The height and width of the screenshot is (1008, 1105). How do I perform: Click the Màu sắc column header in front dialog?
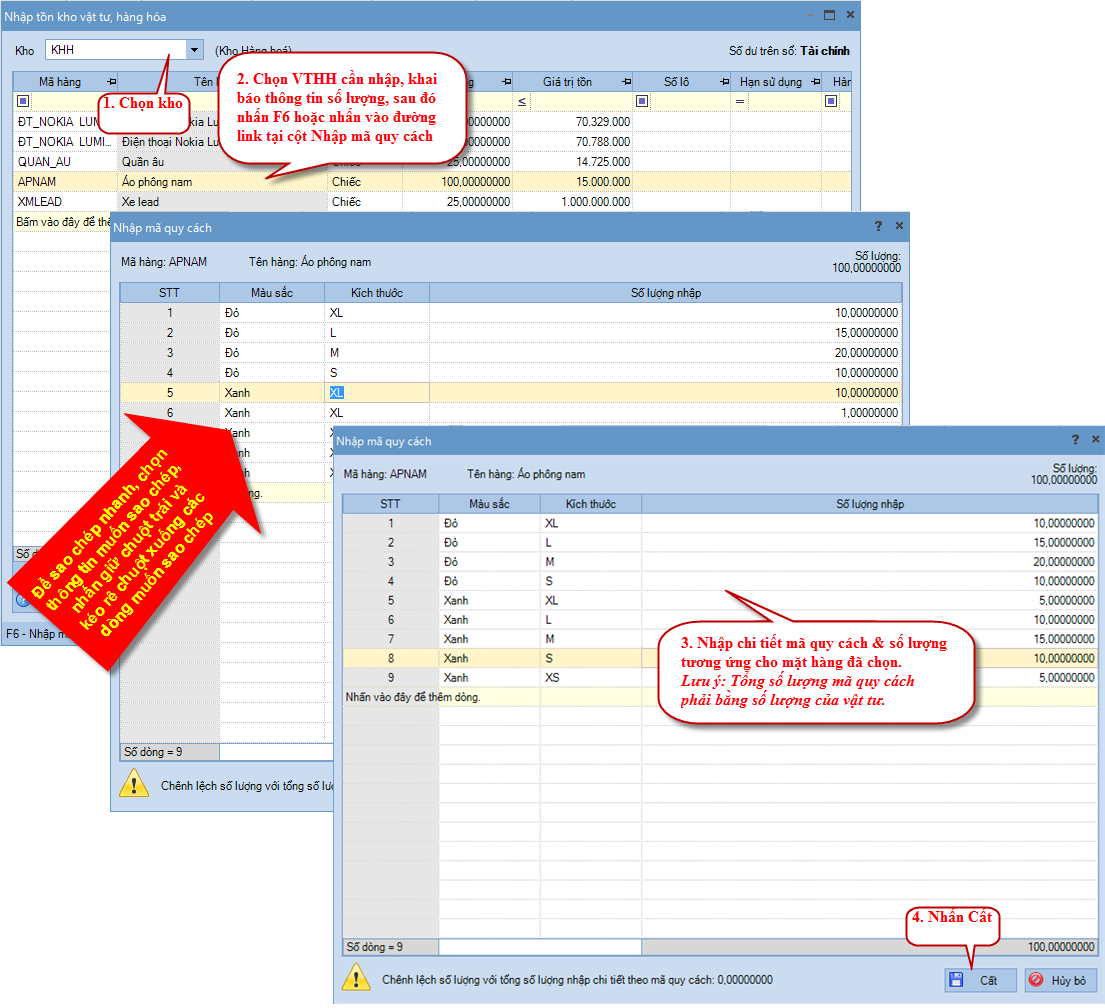pyautogui.click(x=489, y=504)
